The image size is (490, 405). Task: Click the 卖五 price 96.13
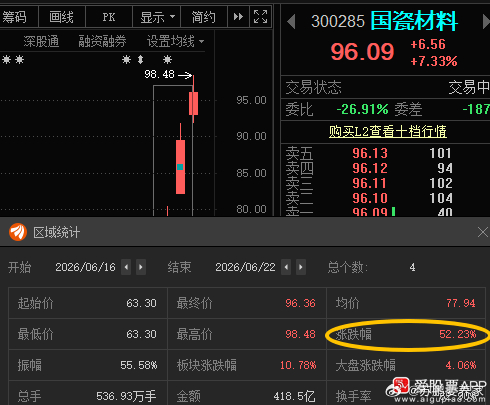[370, 153]
